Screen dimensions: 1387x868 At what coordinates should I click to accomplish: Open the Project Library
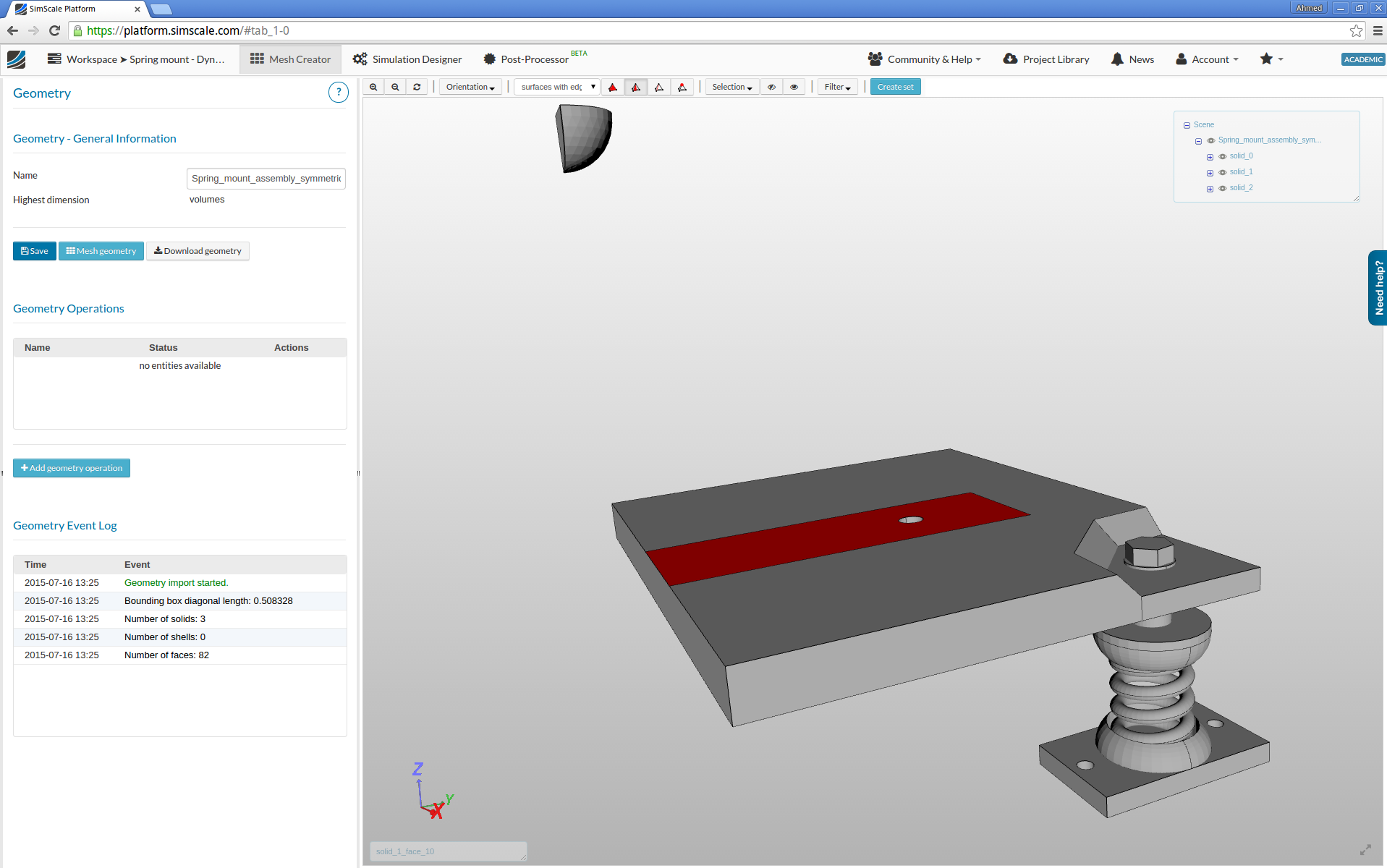coord(1046,59)
